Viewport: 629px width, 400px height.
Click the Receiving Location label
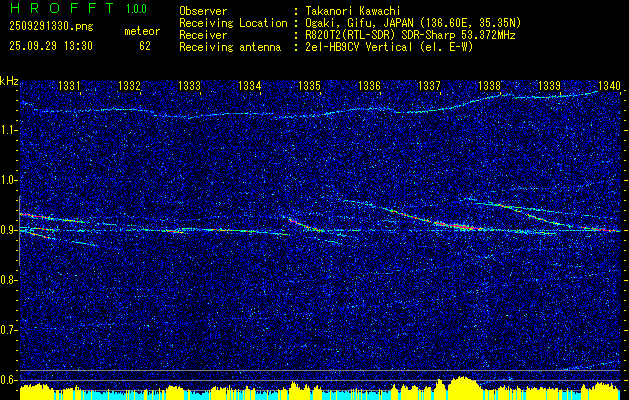[x=233, y=23]
